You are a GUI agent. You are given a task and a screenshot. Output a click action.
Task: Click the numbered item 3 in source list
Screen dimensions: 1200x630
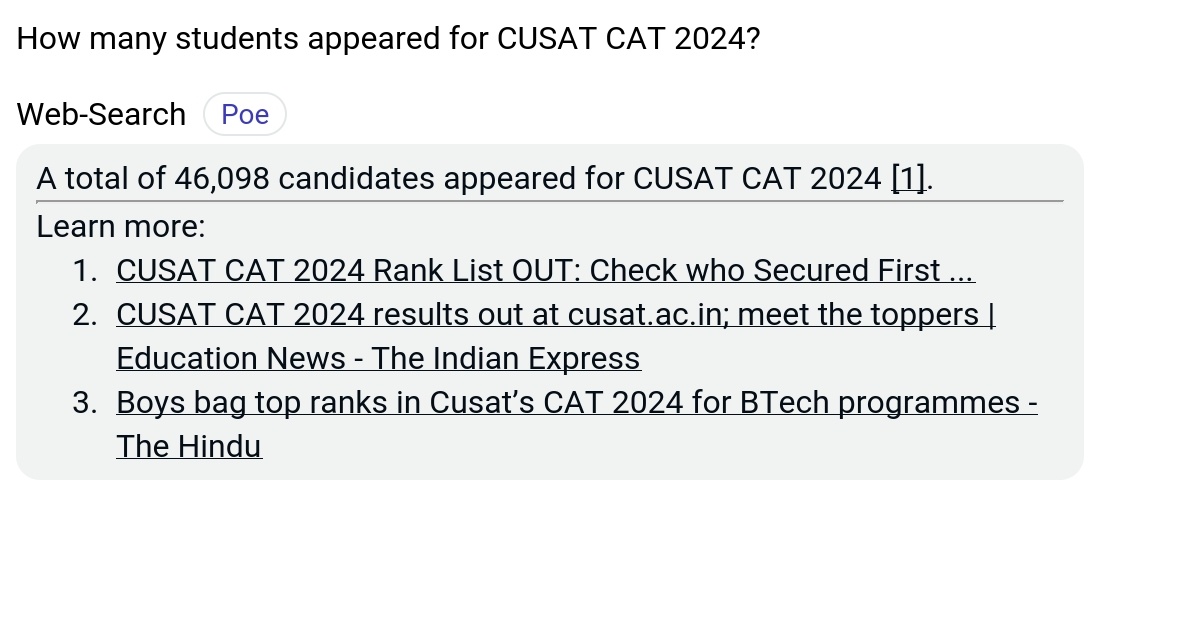pyautogui.click(x=85, y=402)
